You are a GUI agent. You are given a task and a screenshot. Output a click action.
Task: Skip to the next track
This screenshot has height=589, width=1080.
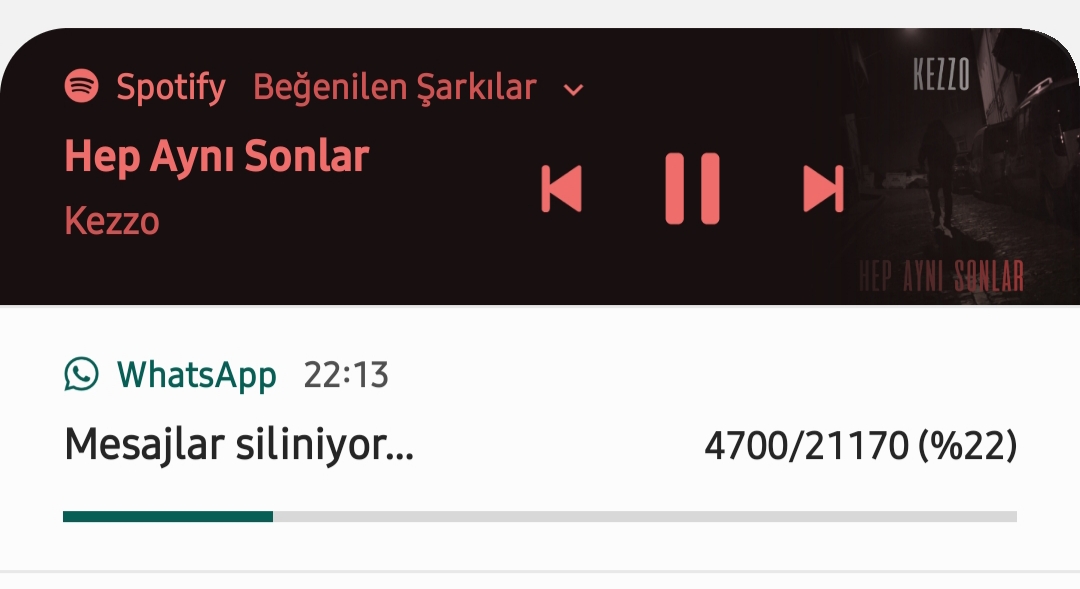(x=823, y=189)
